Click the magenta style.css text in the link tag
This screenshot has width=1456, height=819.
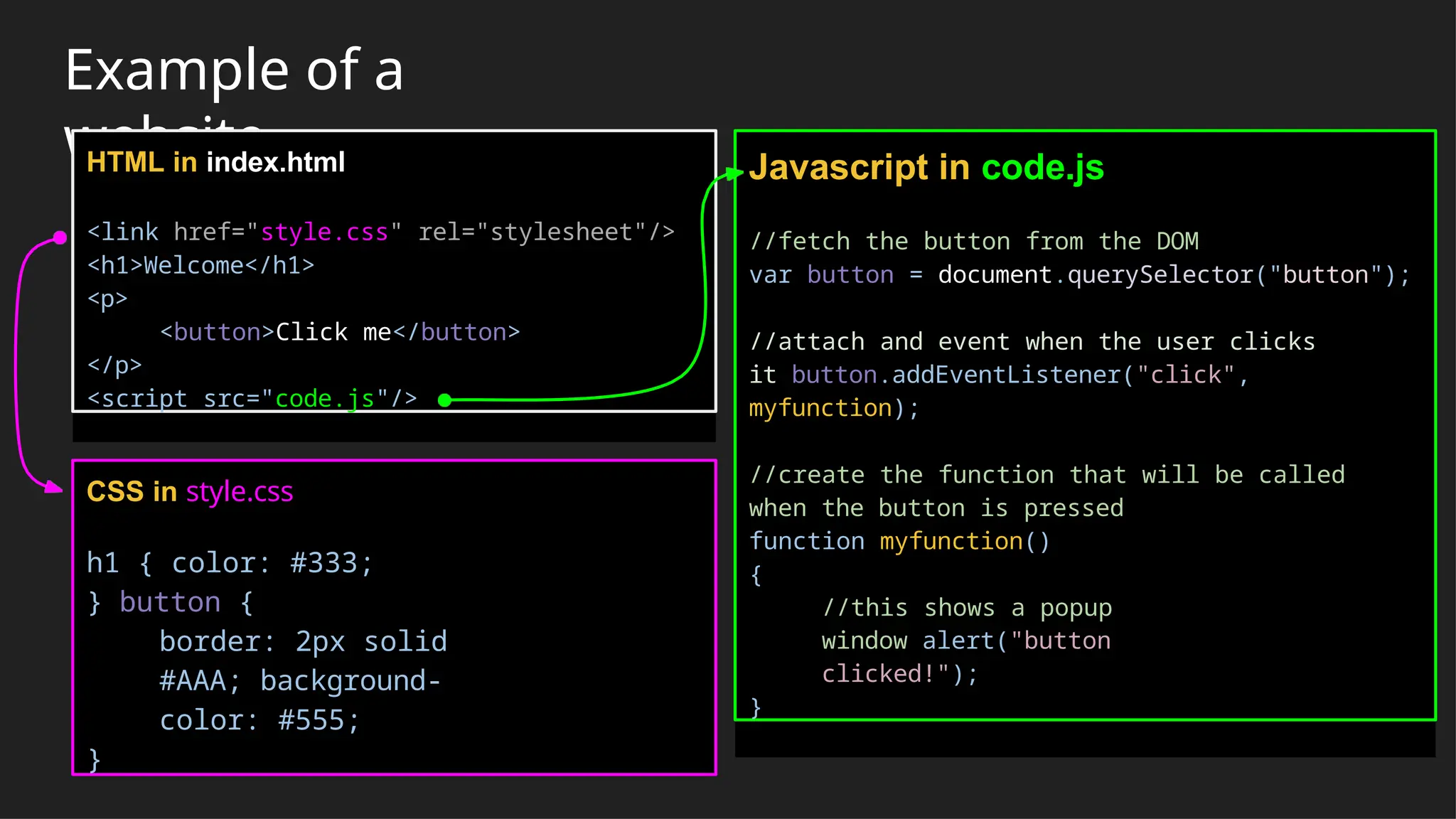pos(324,232)
